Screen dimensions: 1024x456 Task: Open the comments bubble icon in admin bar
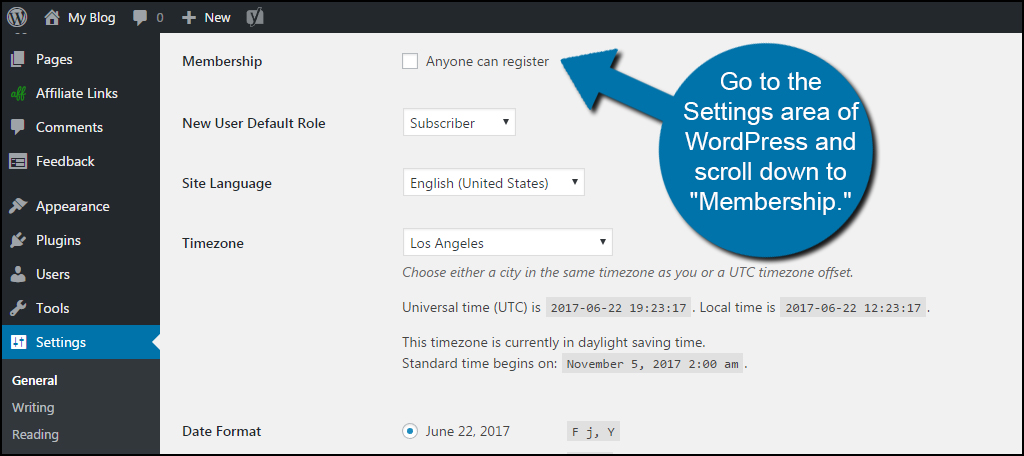tap(140, 18)
